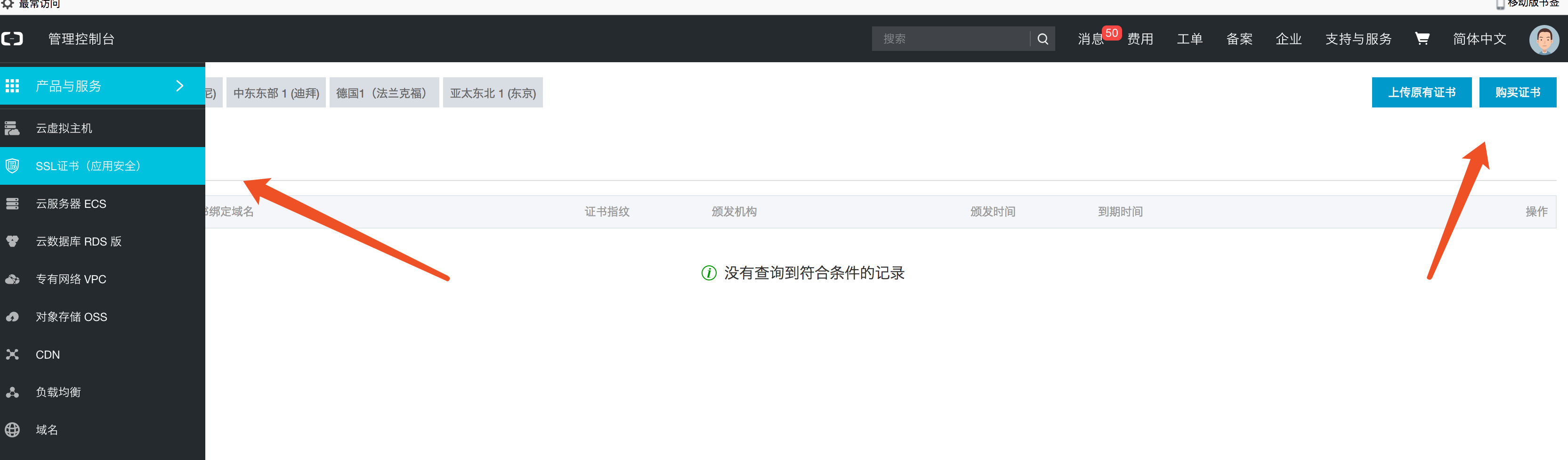Click the 最常访问 gear icon
The height and width of the screenshot is (460, 1568).
(x=8, y=4)
